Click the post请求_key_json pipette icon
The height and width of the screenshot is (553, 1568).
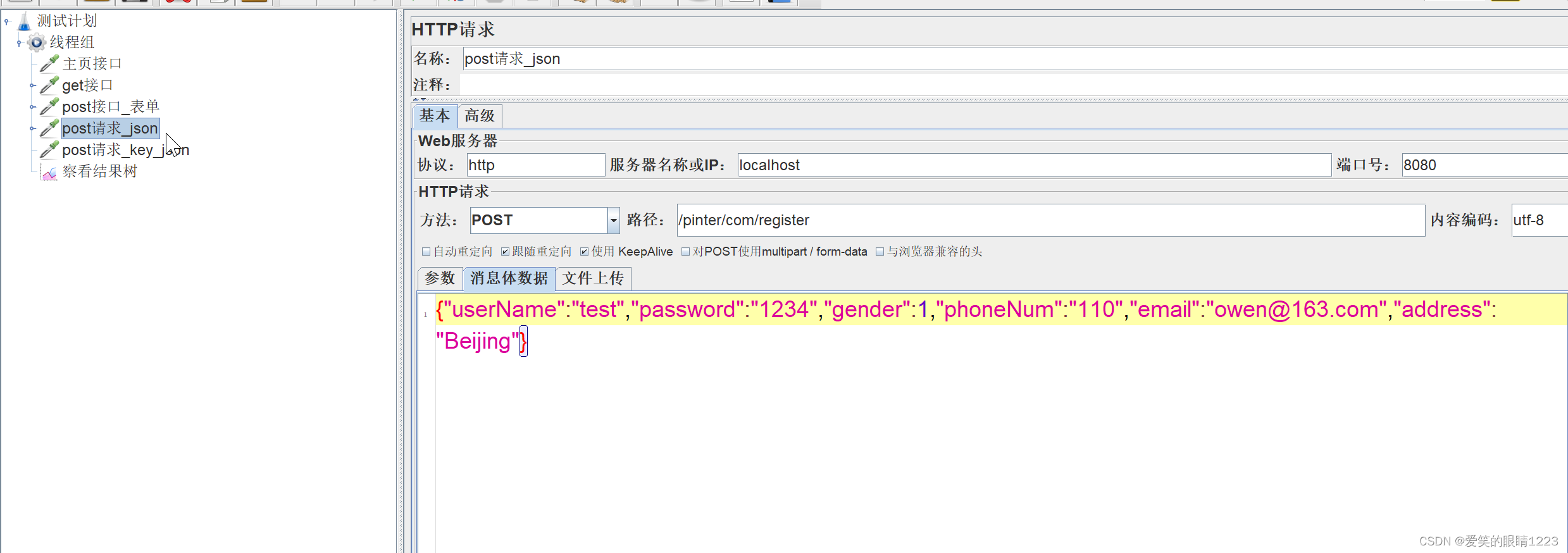click(49, 150)
